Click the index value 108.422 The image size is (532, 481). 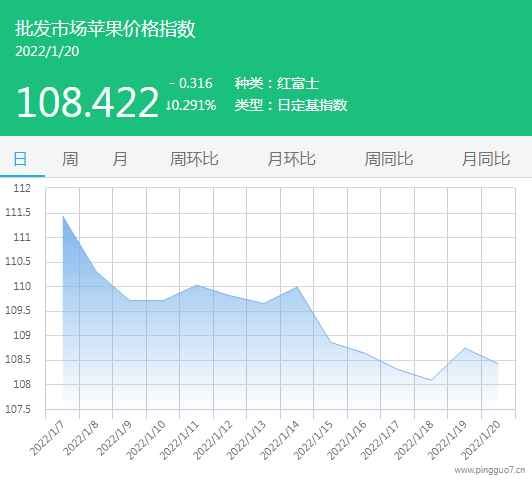pos(87,102)
